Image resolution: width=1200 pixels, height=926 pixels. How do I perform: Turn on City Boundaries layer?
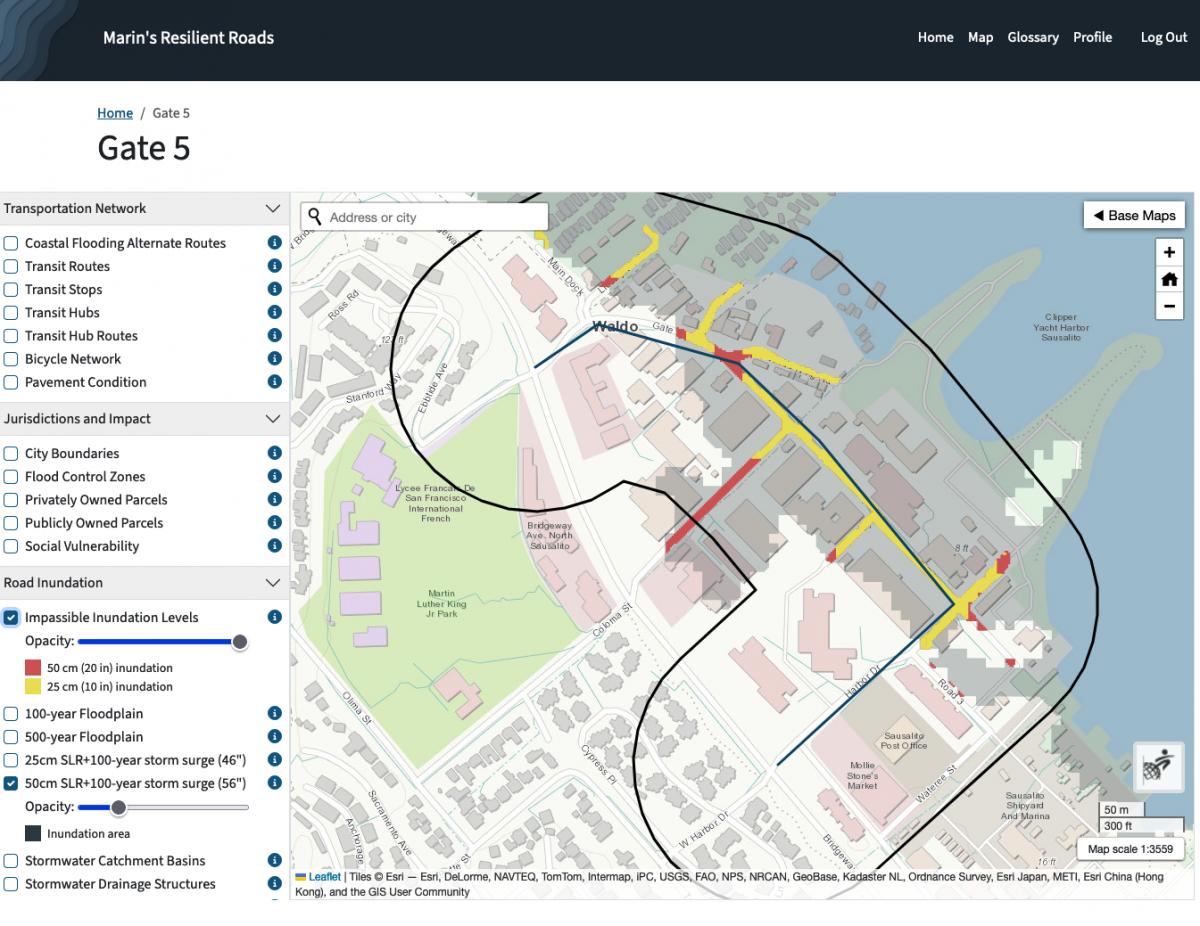[11, 453]
